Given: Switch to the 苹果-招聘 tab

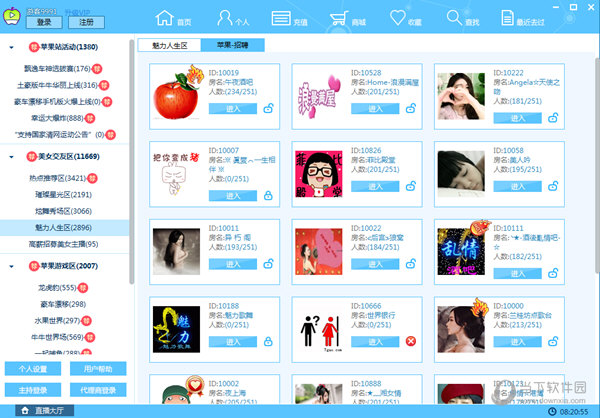Looking at the screenshot, I should (233, 45).
